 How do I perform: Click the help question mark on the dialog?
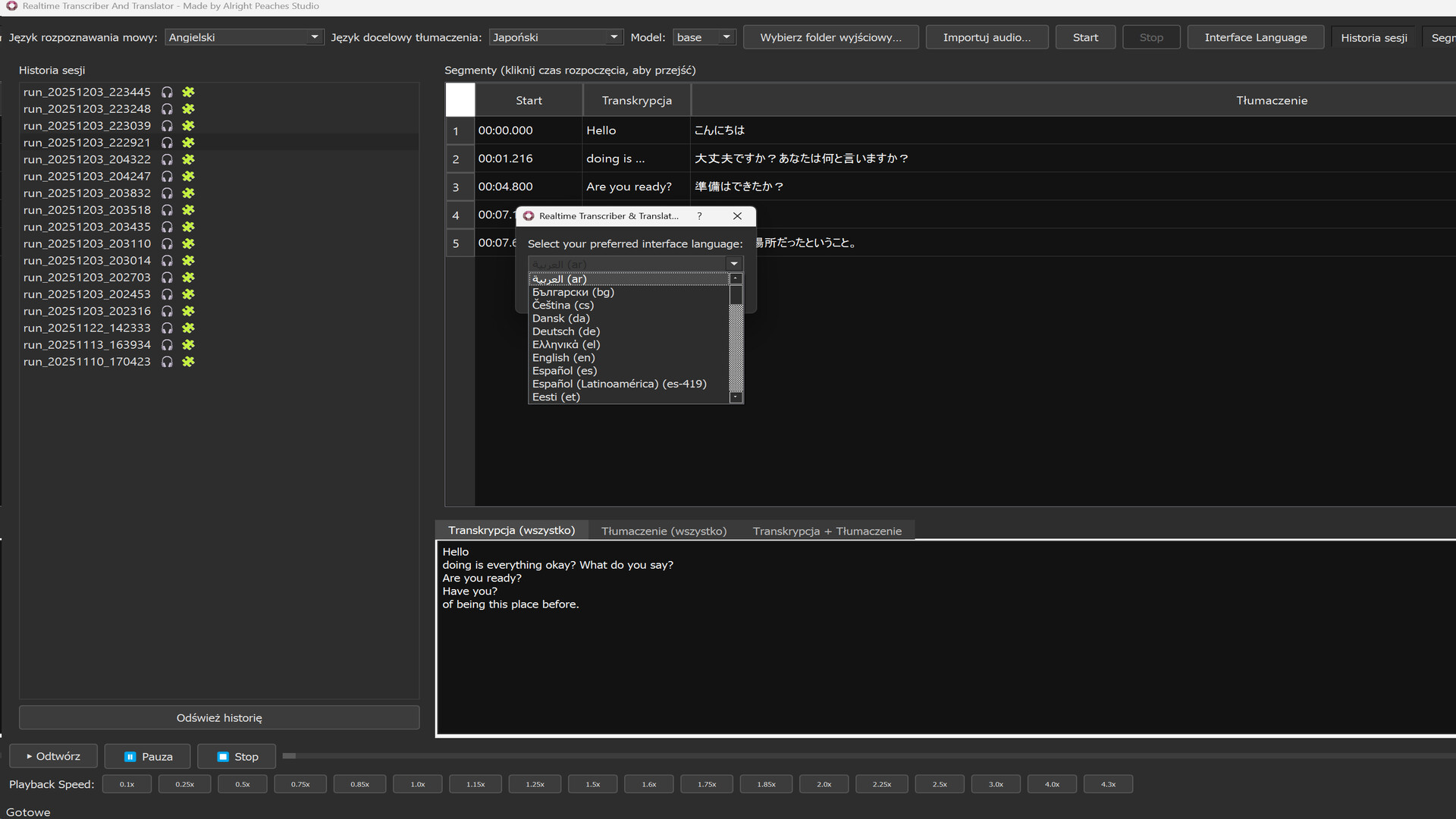pyautogui.click(x=699, y=216)
